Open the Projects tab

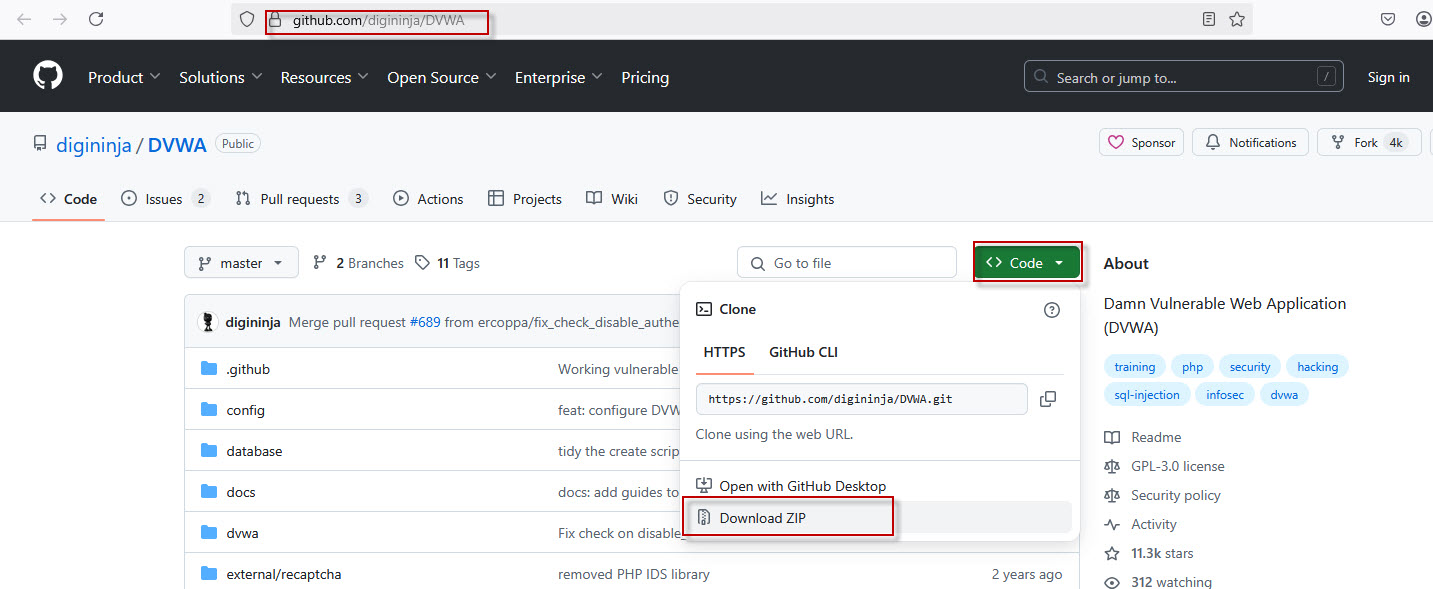525,199
